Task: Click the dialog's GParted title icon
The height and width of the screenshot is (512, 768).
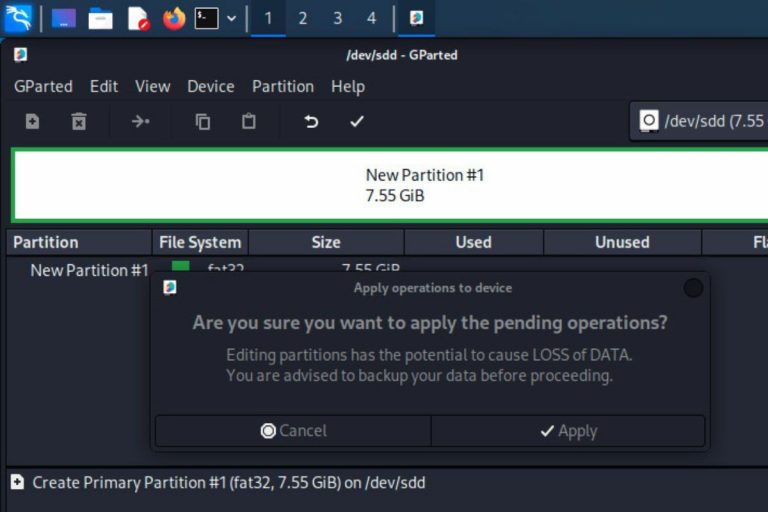Action: click(170, 288)
